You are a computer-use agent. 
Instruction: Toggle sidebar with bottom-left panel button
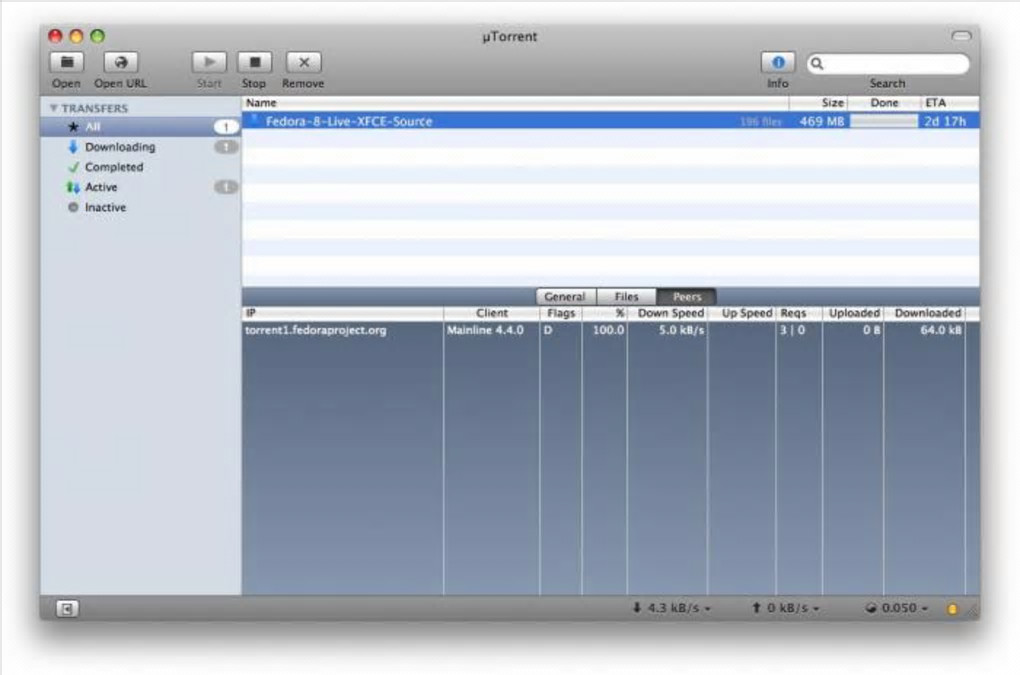(67, 609)
